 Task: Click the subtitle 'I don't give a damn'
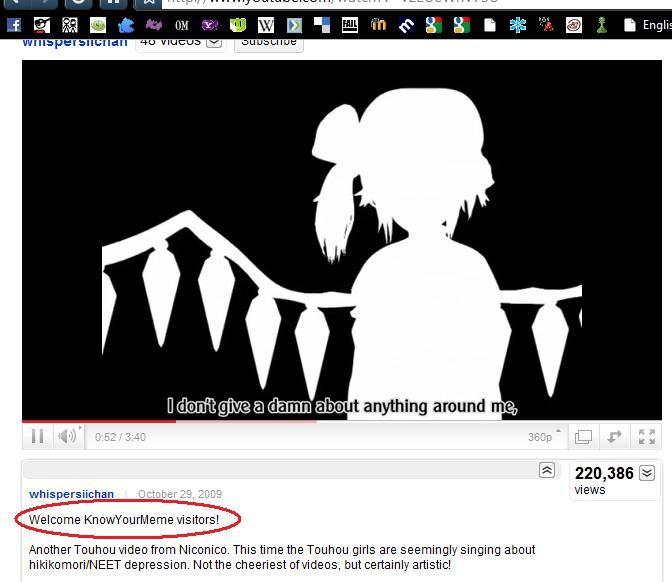(342, 406)
